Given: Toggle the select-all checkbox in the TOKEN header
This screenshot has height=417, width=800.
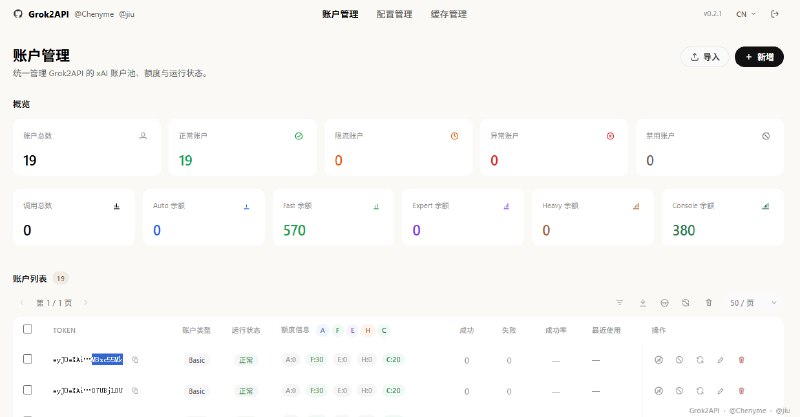Looking at the screenshot, I should tap(28, 329).
